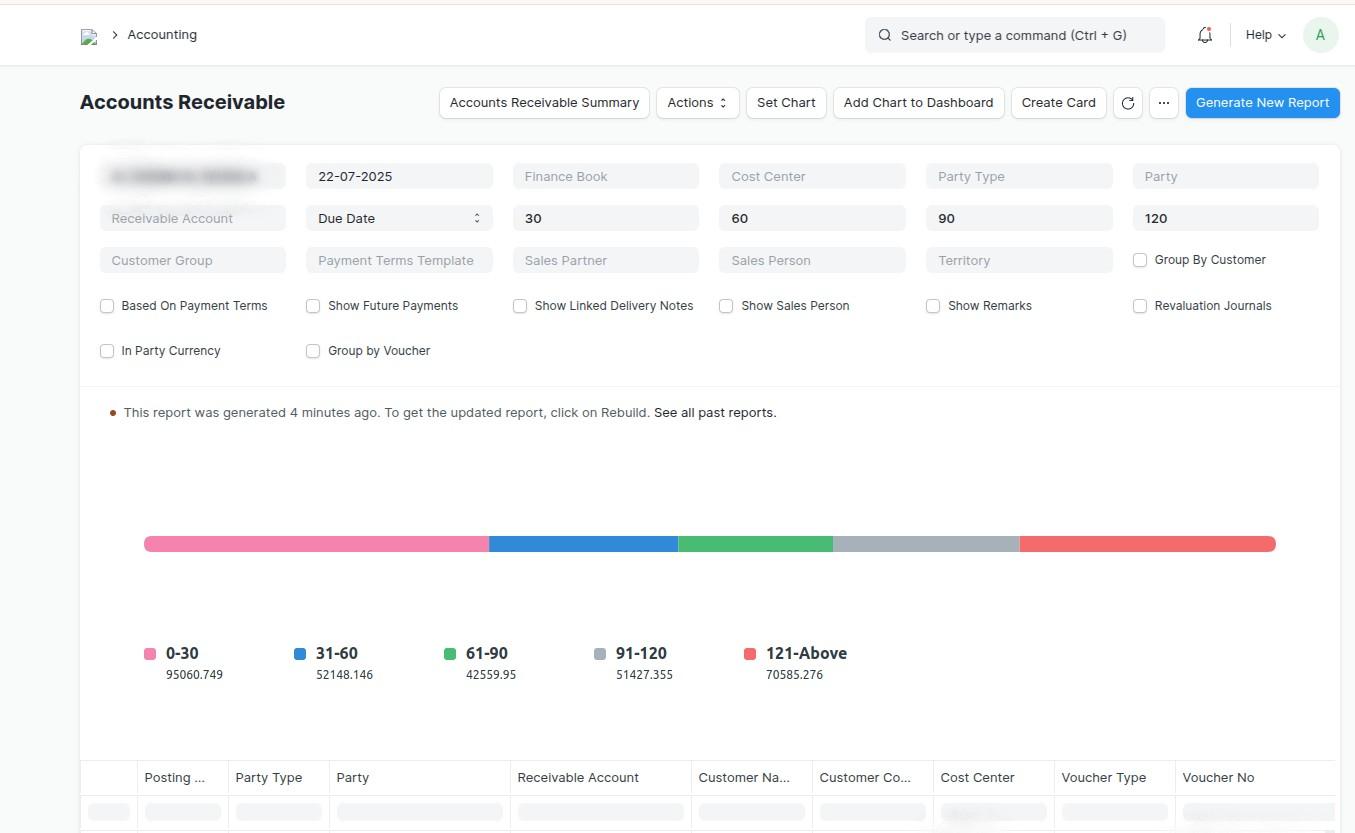Screen dimensions: 1355x833
Task: Open the Help dropdown menu
Action: (x=1264, y=34)
